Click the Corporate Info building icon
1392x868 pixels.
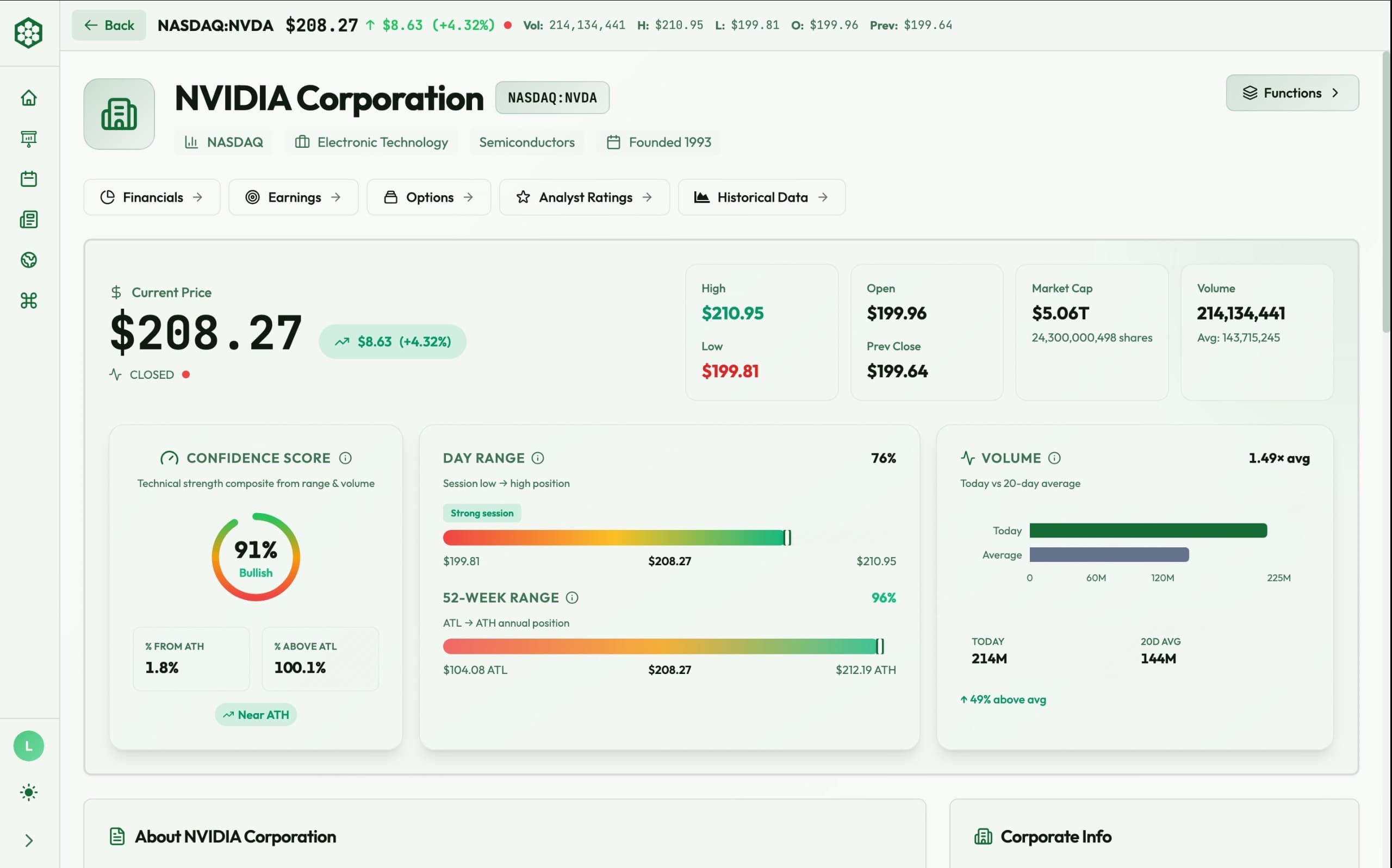983,836
